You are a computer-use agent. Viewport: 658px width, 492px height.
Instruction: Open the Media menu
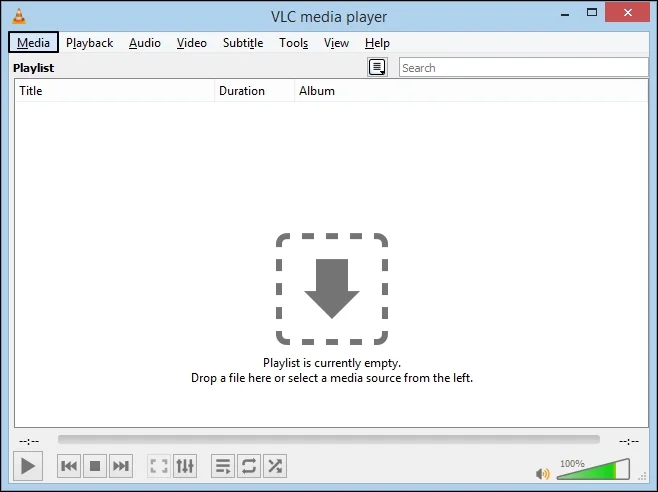click(x=33, y=42)
